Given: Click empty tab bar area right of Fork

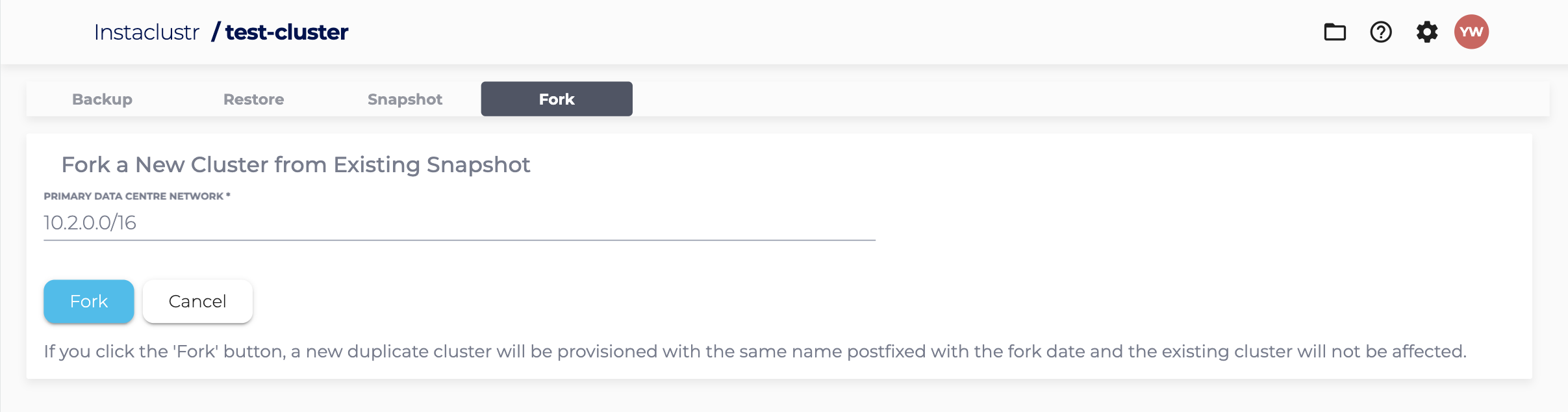Looking at the screenshot, I should (1039, 99).
